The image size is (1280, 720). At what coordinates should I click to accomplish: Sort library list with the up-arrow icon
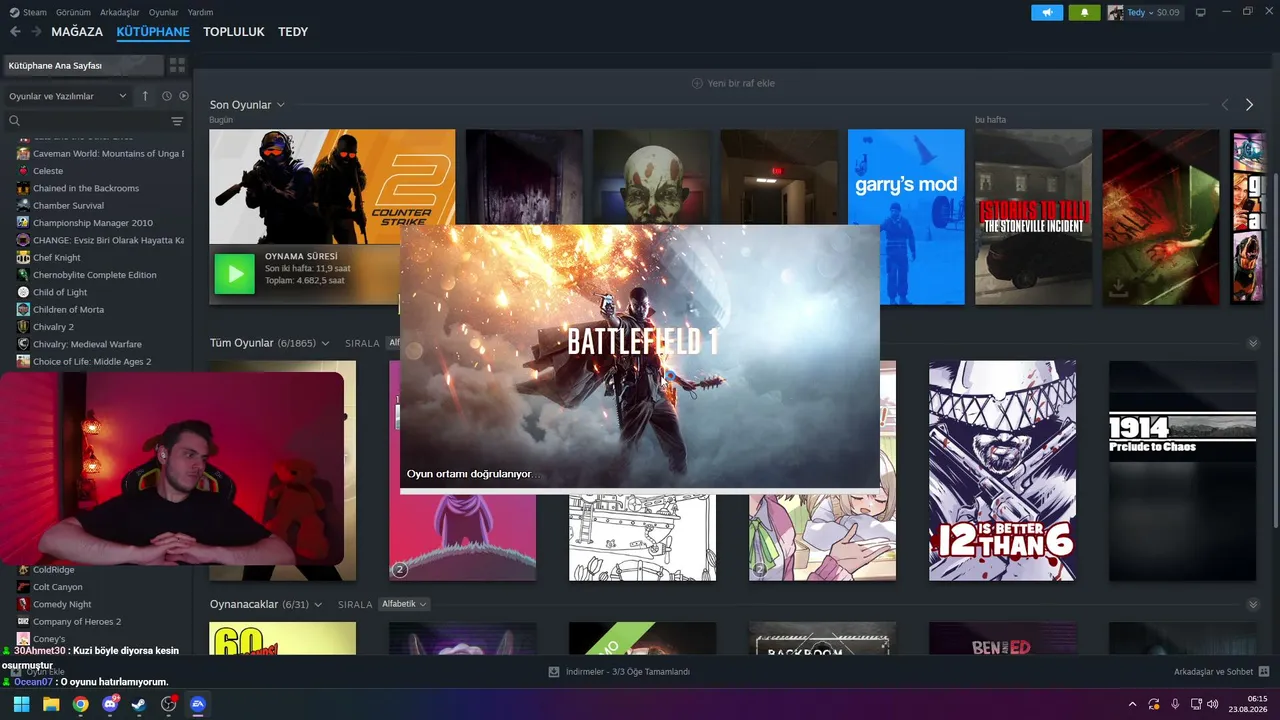pyautogui.click(x=145, y=96)
